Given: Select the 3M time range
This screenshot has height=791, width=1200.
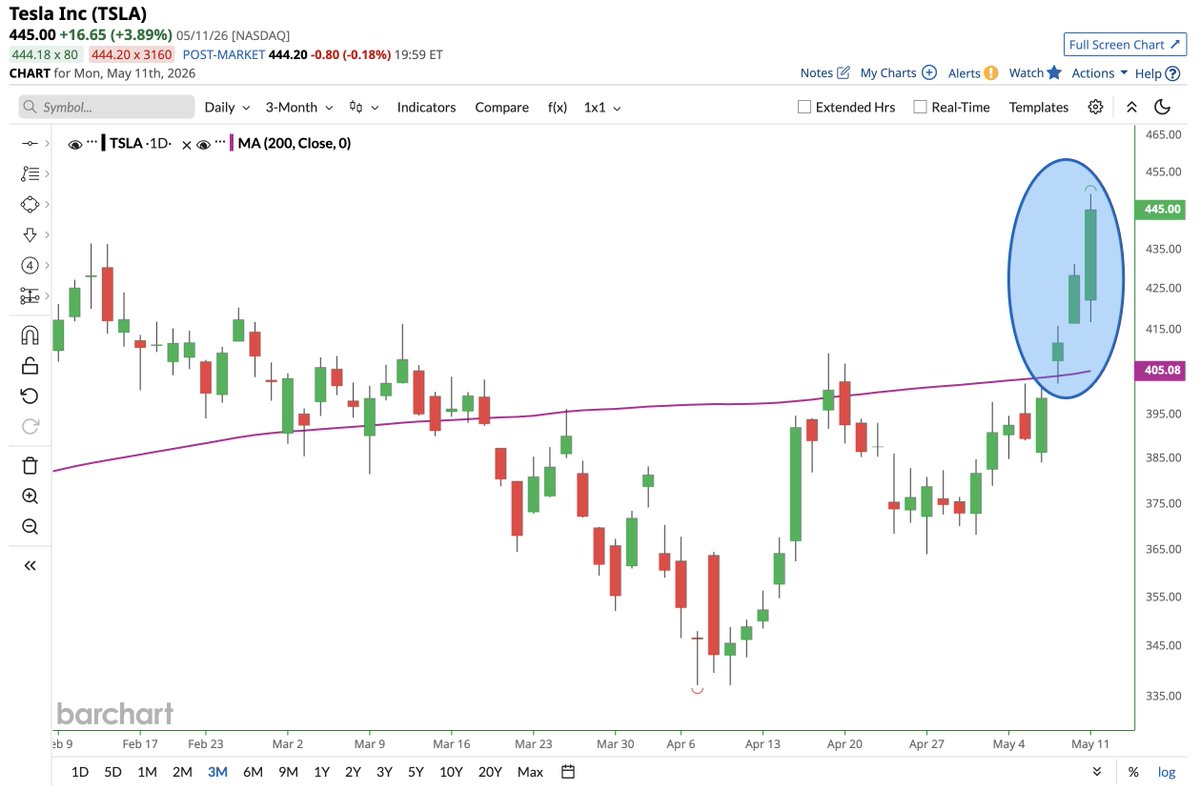Looking at the screenshot, I should click(217, 772).
